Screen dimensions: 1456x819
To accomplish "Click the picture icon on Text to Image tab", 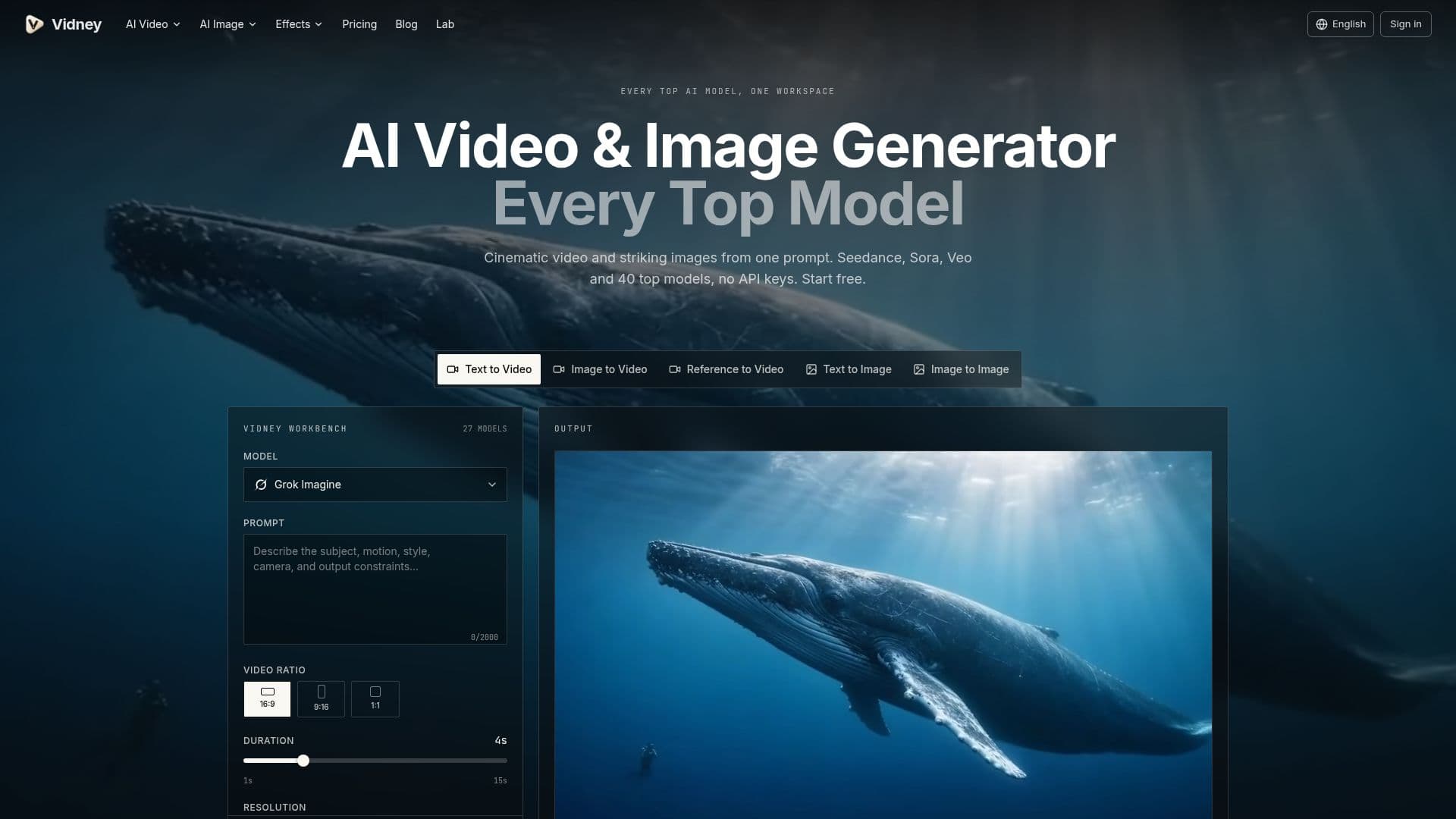I will (811, 369).
